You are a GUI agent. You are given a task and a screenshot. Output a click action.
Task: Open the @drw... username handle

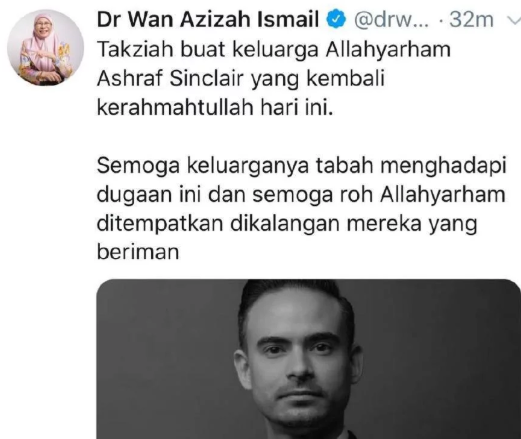(x=392, y=20)
